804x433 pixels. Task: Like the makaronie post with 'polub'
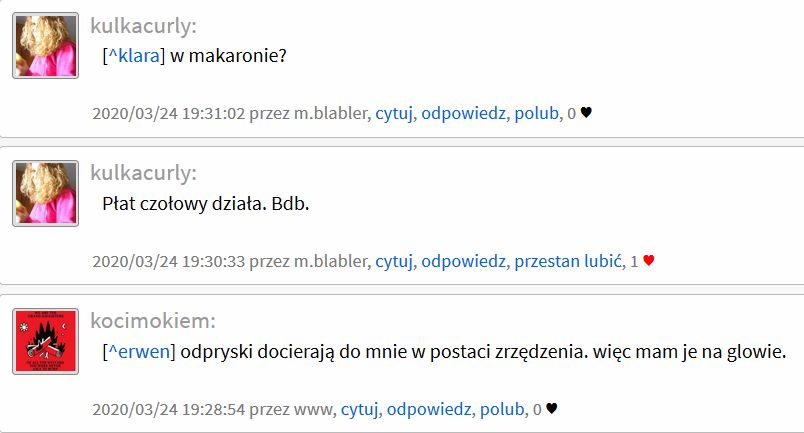tap(536, 113)
